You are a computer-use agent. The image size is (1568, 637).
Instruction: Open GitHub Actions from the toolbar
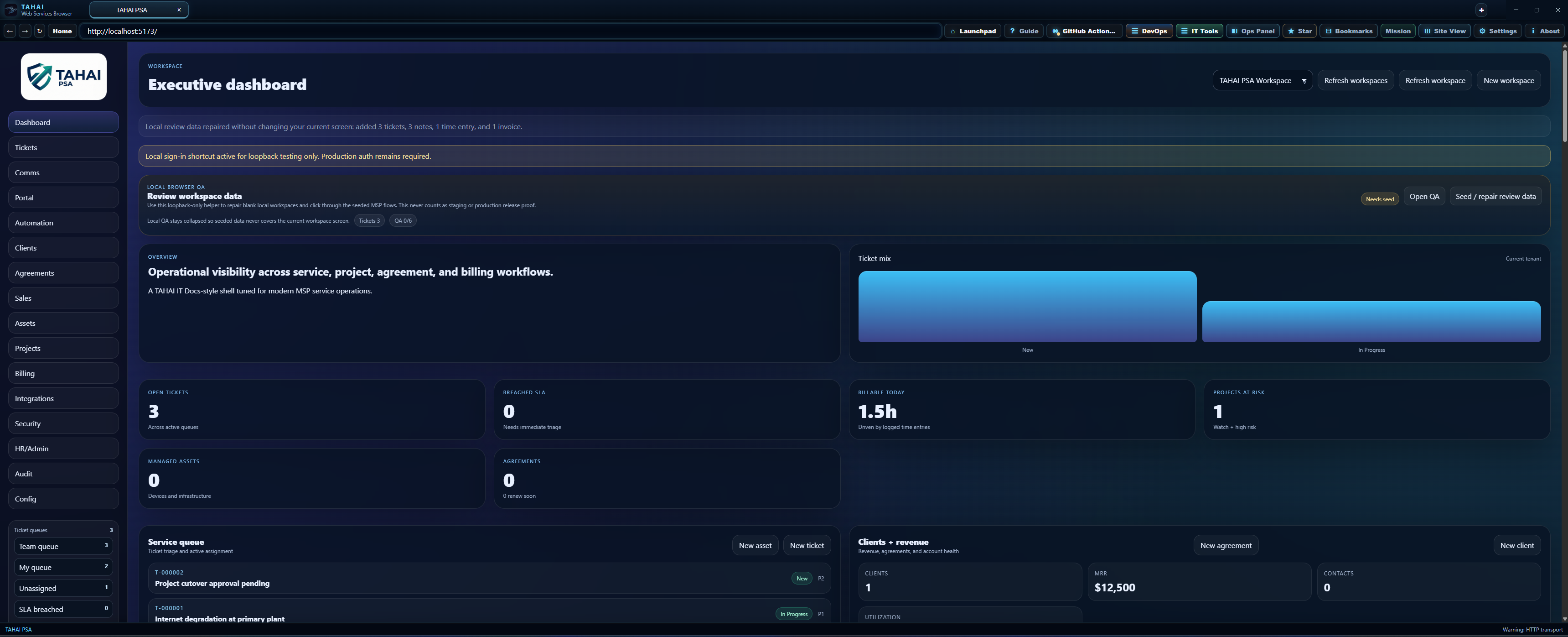[1084, 31]
